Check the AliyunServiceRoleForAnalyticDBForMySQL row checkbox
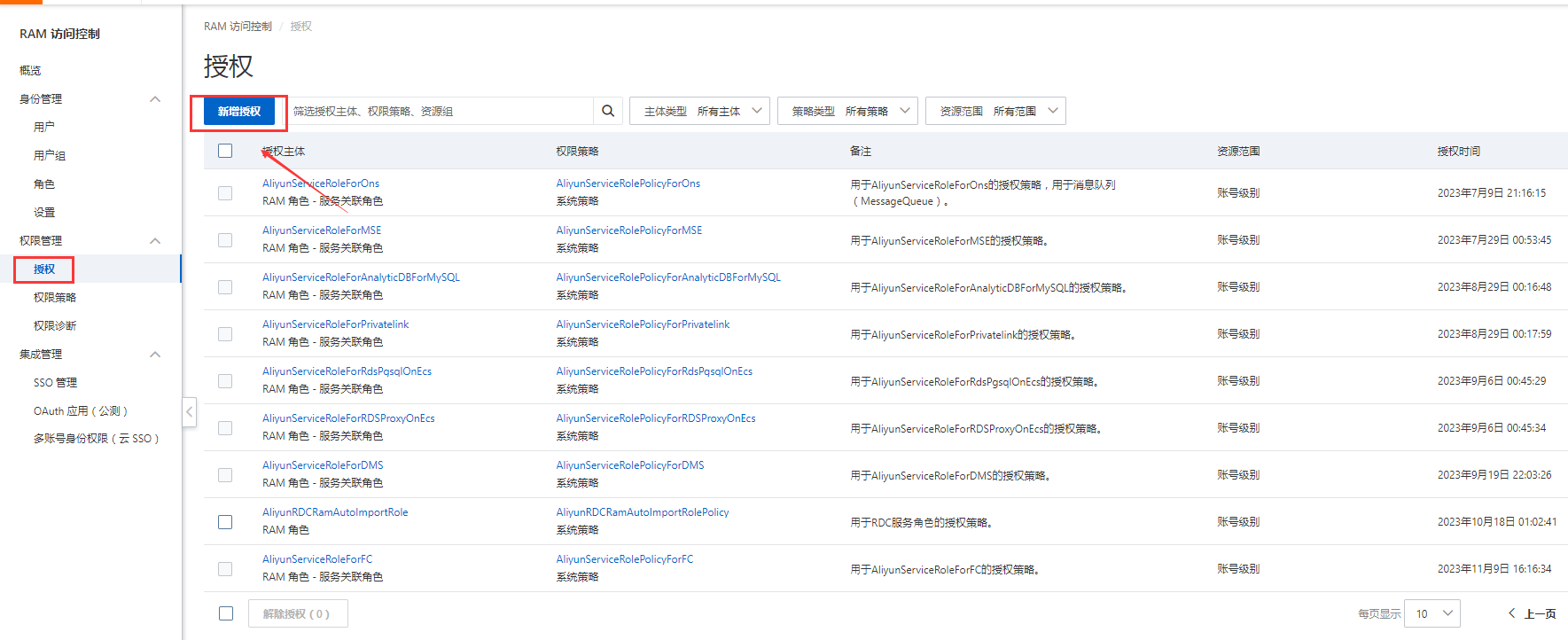 [x=225, y=286]
